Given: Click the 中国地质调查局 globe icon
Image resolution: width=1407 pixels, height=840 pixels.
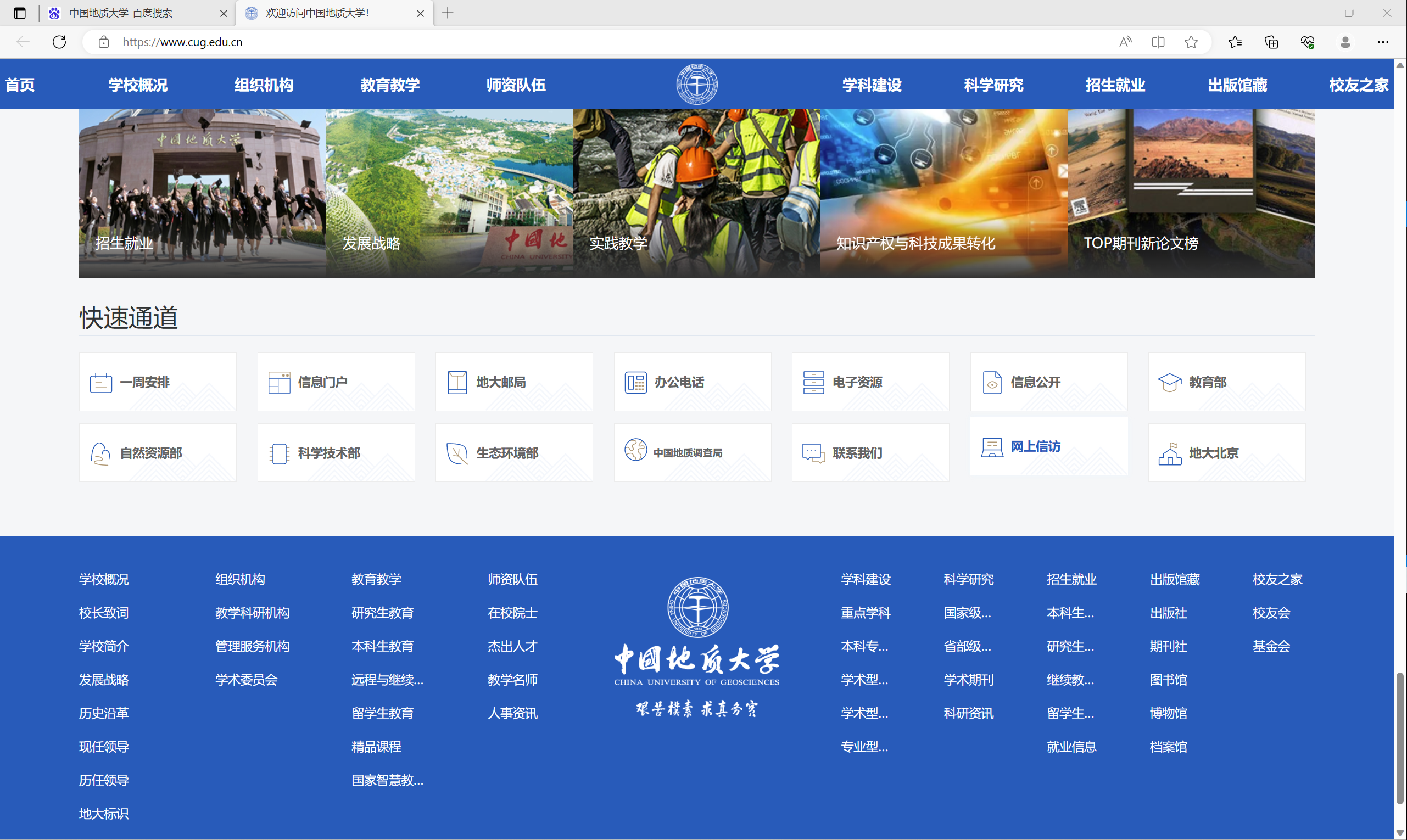Looking at the screenshot, I should pos(635,450).
